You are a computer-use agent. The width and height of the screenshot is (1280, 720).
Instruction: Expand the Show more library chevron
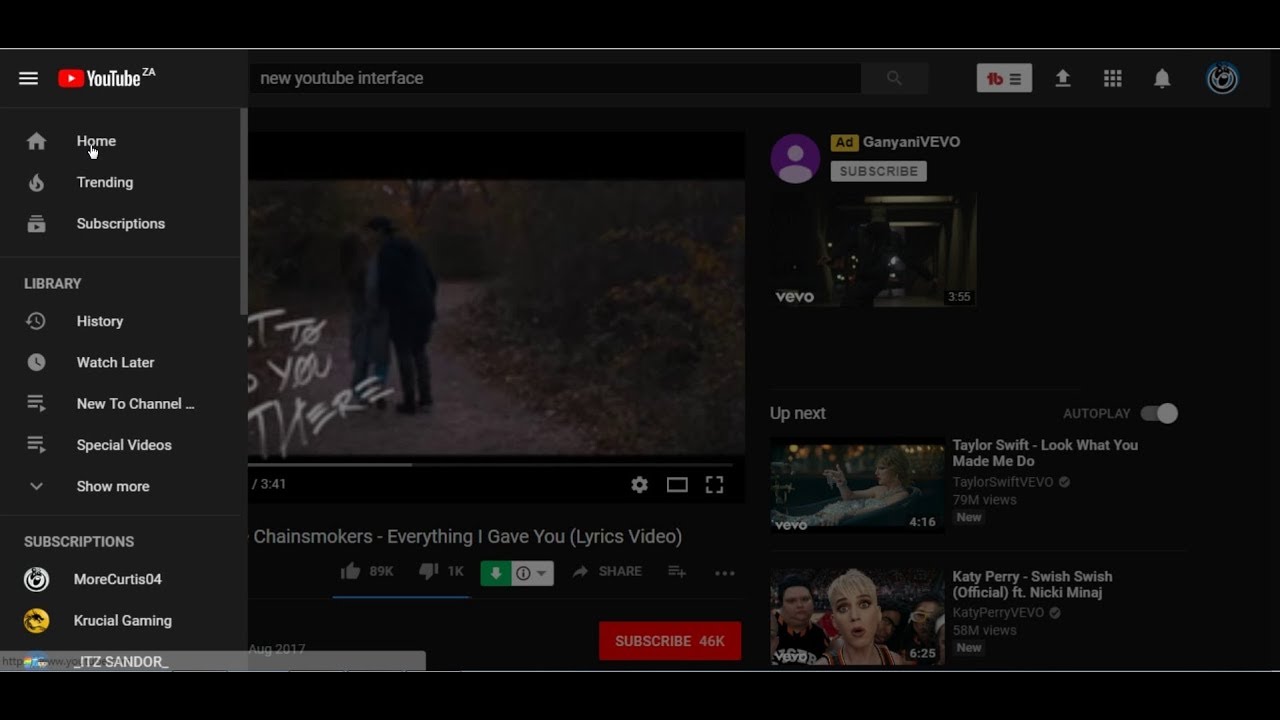(x=36, y=486)
